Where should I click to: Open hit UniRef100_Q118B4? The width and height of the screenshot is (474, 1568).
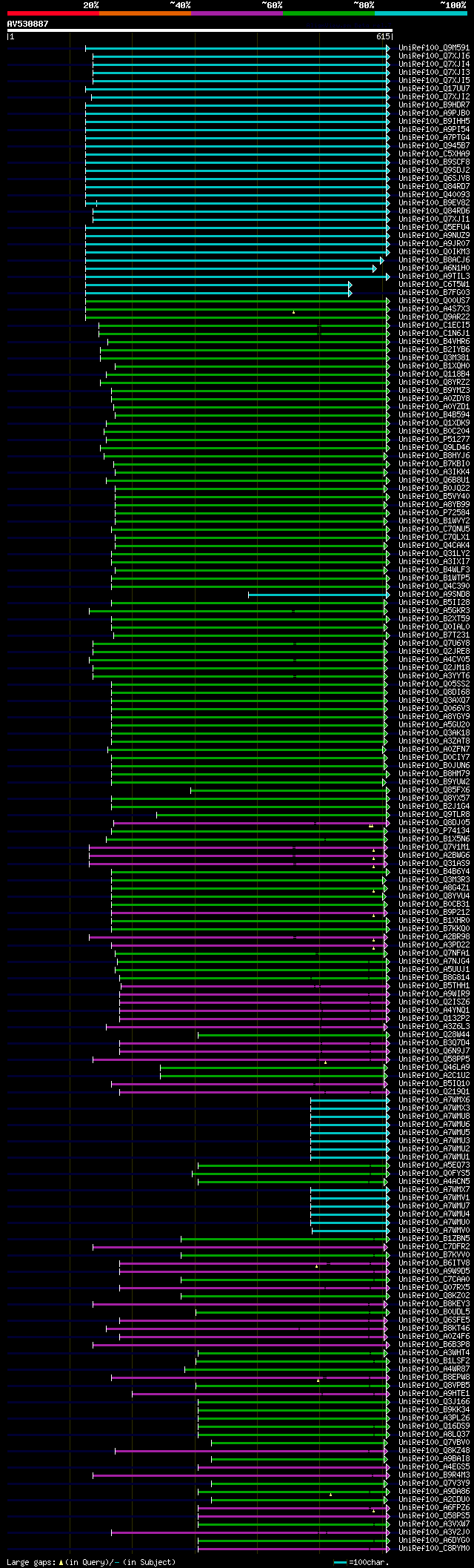(x=434, y=374)
